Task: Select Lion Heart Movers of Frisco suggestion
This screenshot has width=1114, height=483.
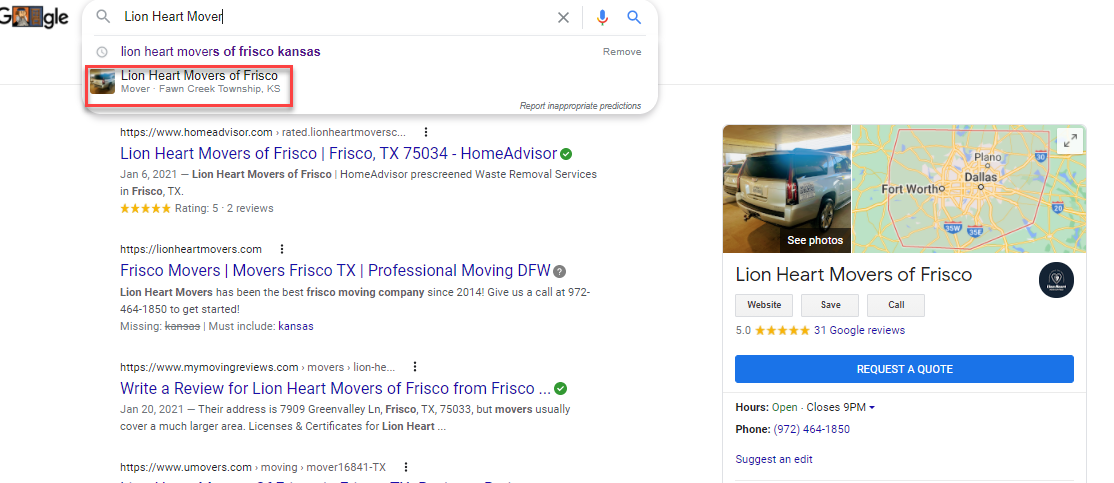Action: tap(199, 76)
